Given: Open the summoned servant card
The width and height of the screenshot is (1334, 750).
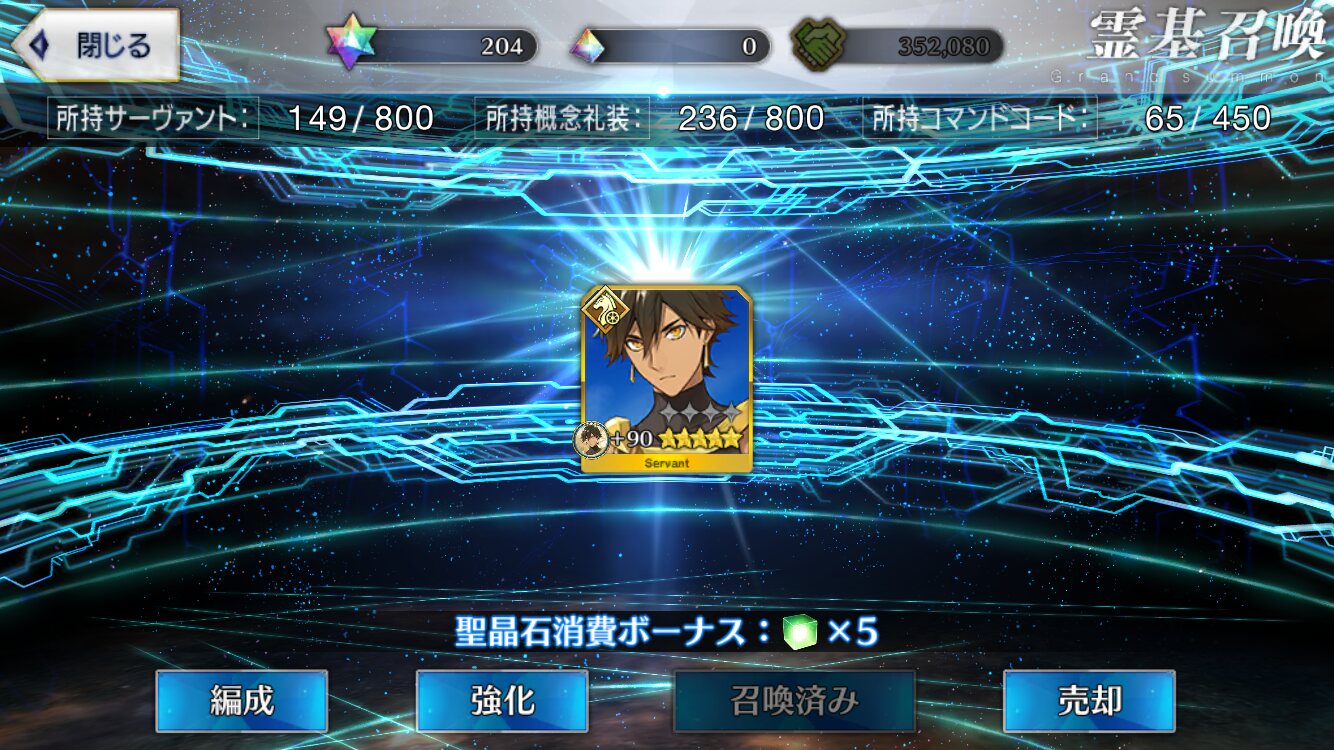Looking at the screenshot, I should (666, 379).
